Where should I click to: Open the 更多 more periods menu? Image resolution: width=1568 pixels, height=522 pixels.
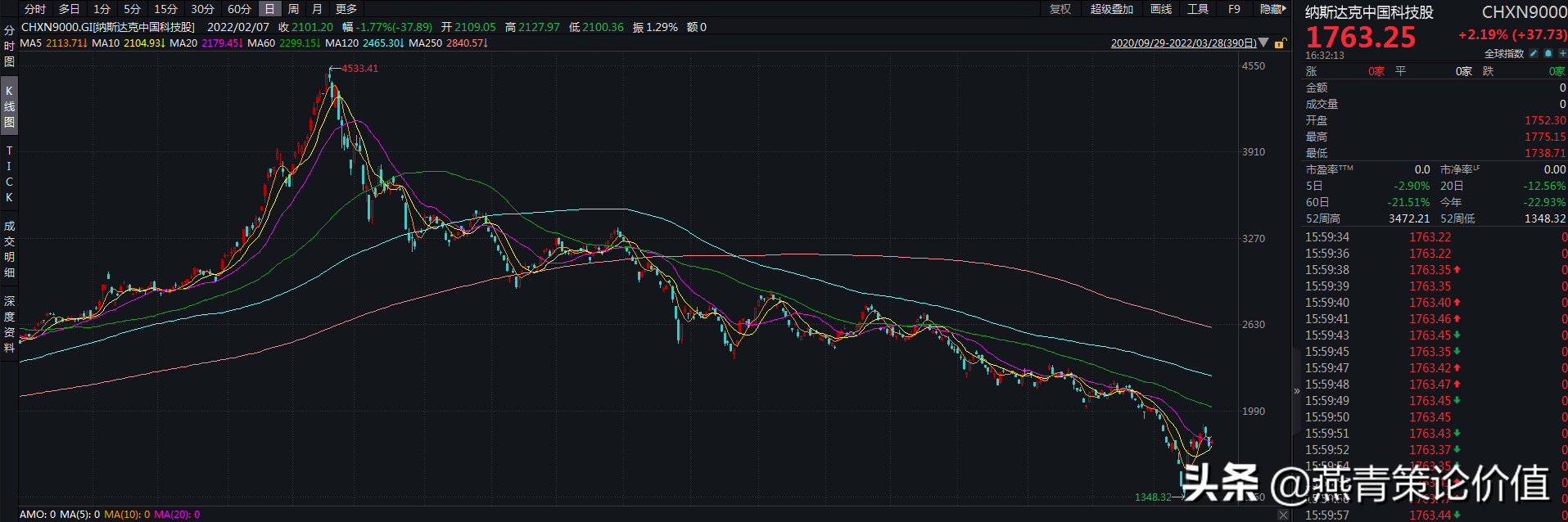346,9
